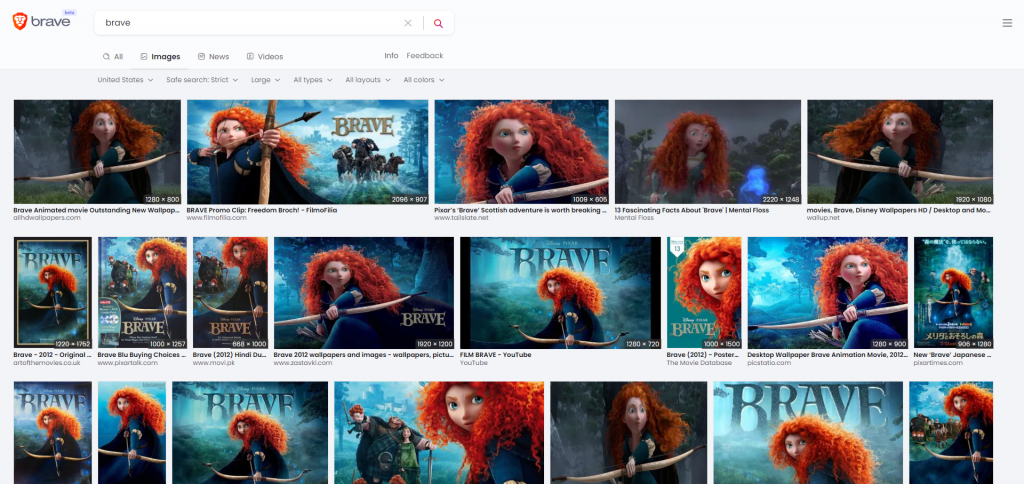
Task: Open the News tab
Action: click(213, 57)
